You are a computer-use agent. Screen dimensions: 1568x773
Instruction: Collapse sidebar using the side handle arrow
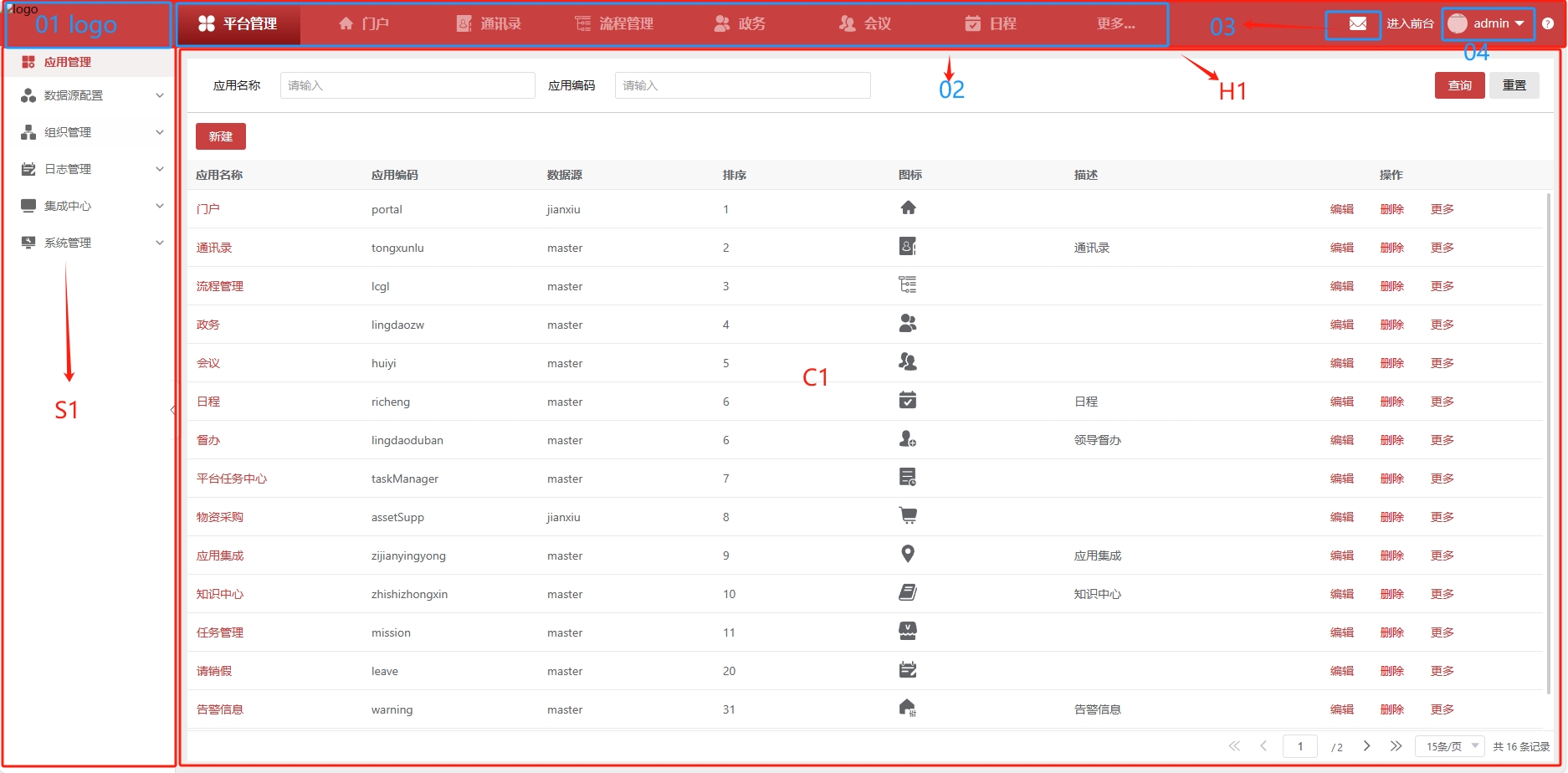[173, 410]
